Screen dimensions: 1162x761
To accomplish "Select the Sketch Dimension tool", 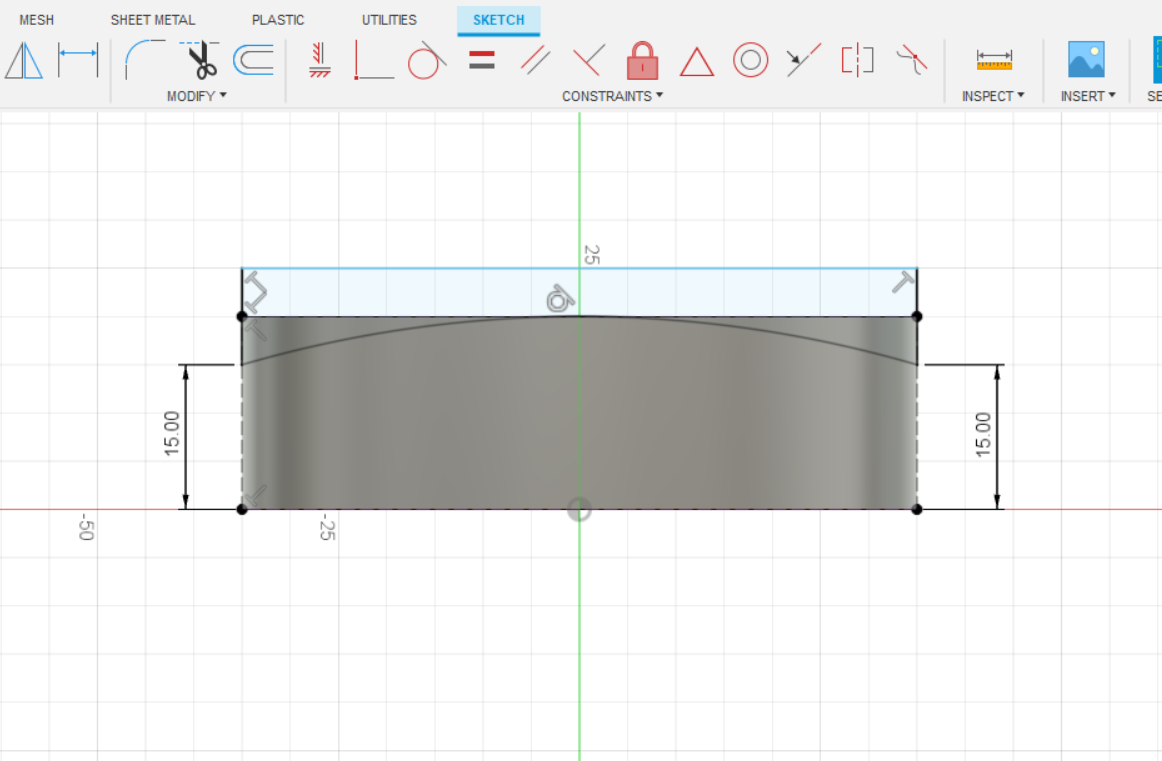I will click(x=78, y=60).
